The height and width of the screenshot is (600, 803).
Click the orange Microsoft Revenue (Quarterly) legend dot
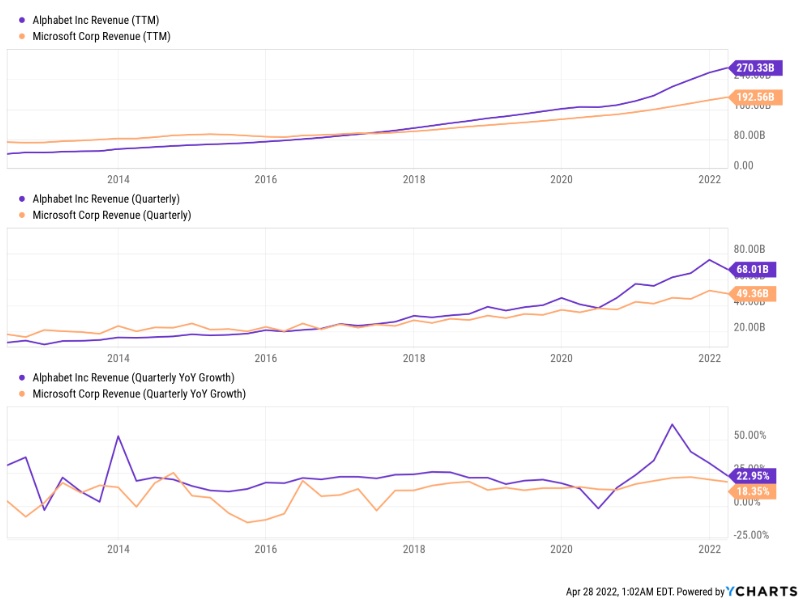click(23, 215)
